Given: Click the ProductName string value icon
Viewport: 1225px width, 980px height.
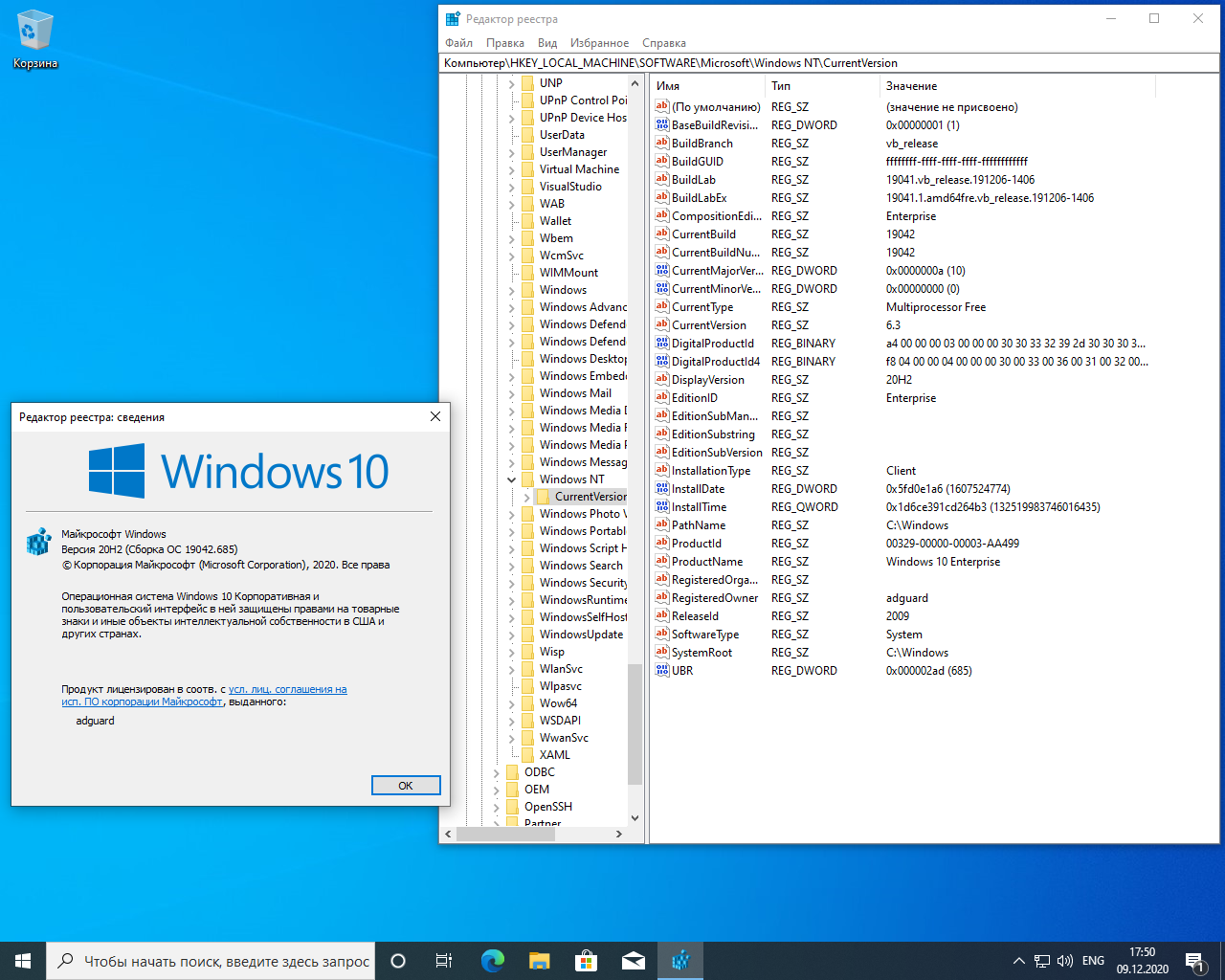Looking at the screenshot, I should (661, 561).
